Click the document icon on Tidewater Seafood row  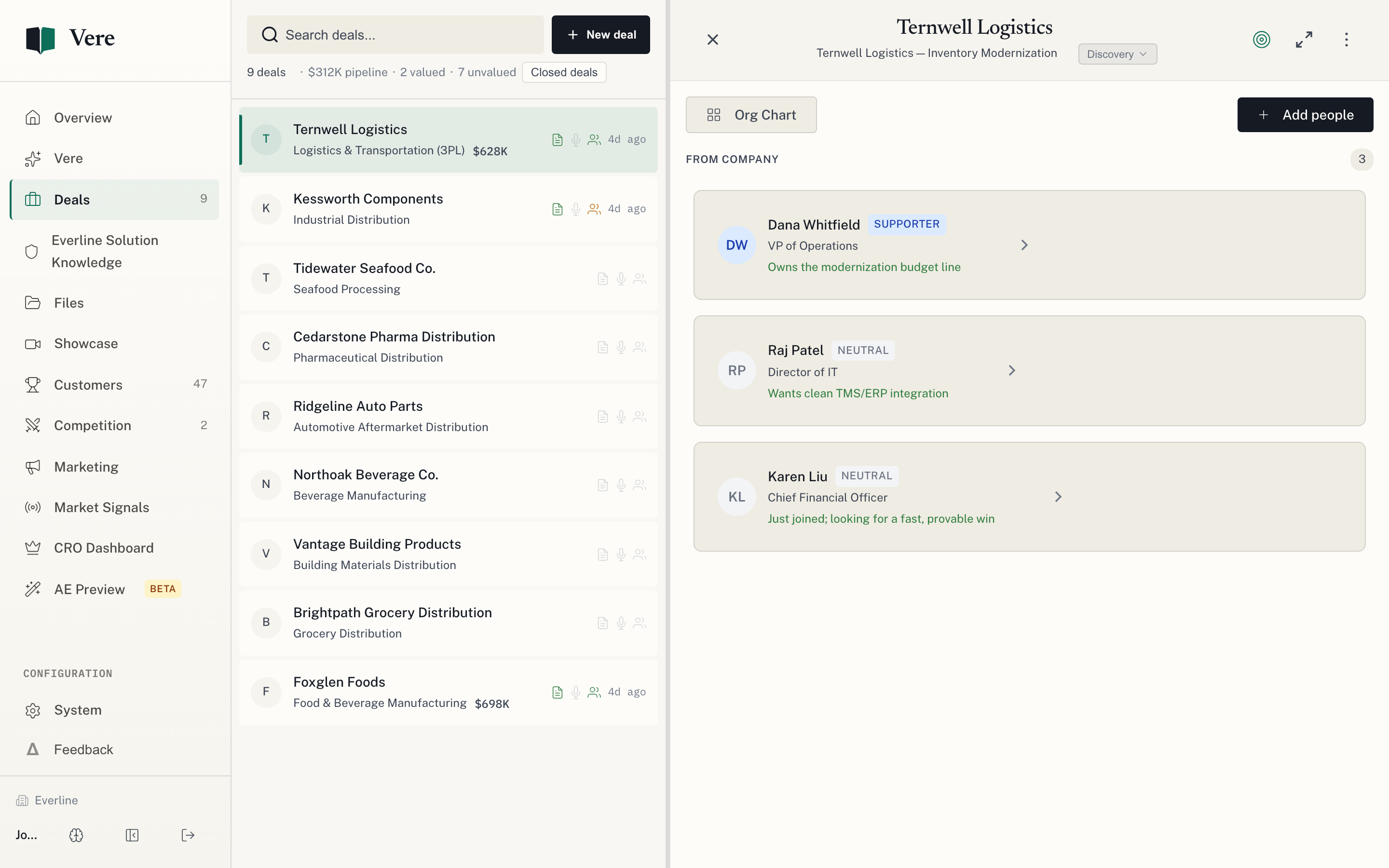tap(603, 278)
